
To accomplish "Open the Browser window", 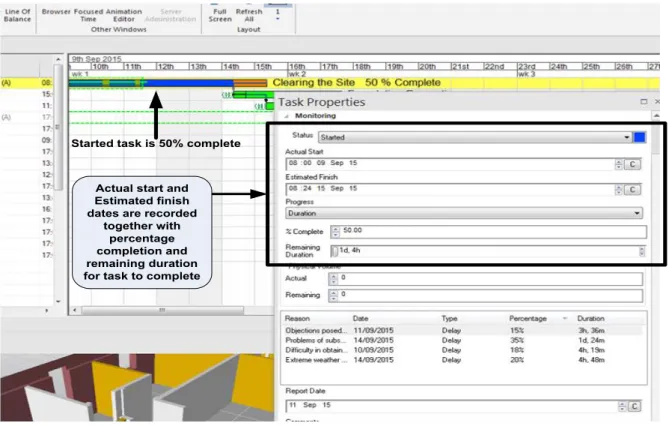I will 56,12.
